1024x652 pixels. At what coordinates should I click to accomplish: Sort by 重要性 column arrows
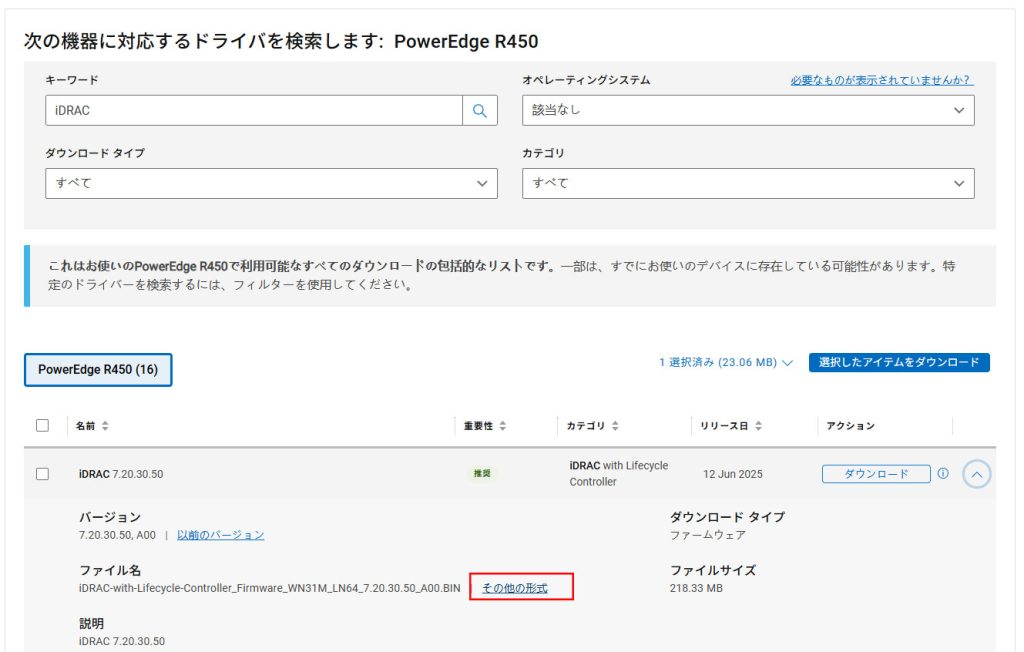(x=503, y=426)
